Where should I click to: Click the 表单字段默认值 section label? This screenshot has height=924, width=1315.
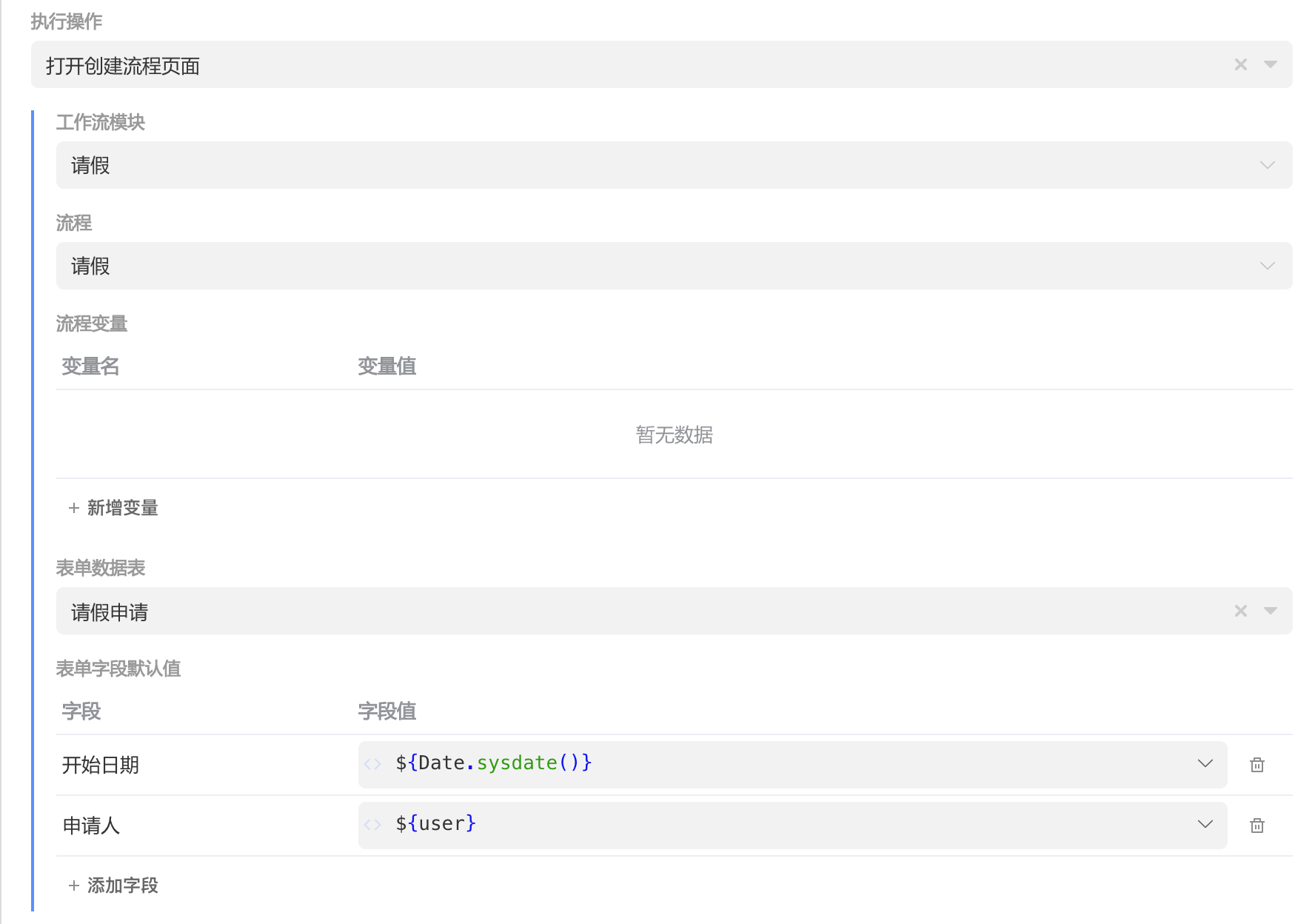click(118, 669)
